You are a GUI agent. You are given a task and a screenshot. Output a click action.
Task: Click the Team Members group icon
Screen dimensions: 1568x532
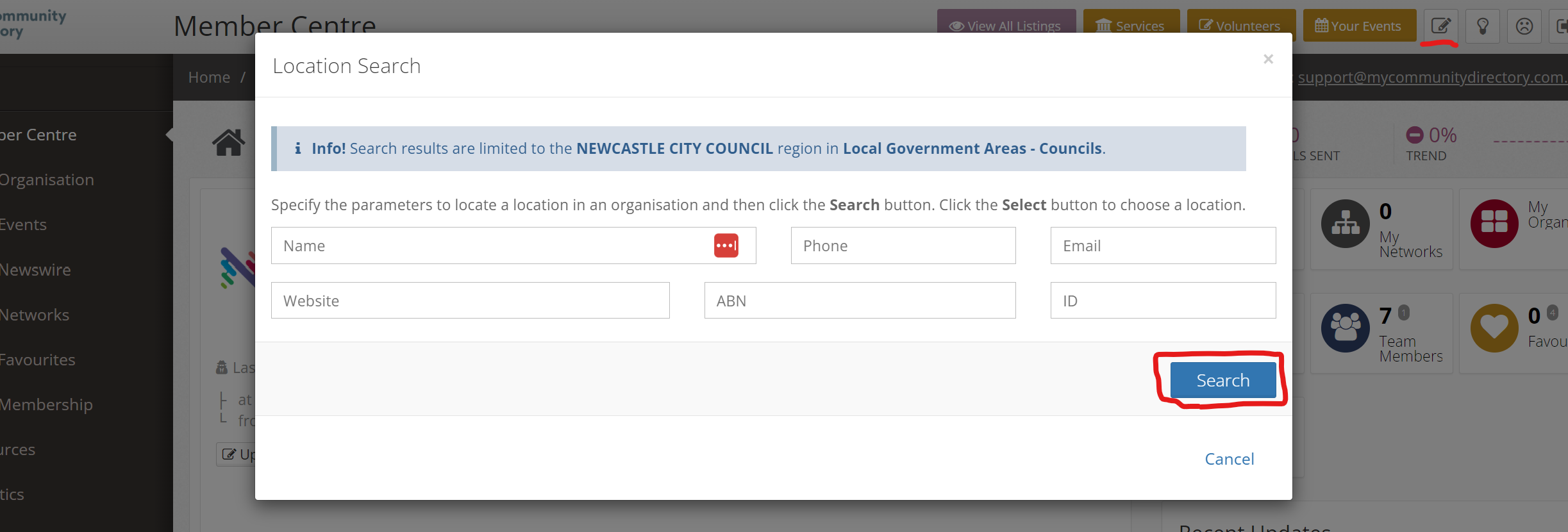tap(1344, 327)
